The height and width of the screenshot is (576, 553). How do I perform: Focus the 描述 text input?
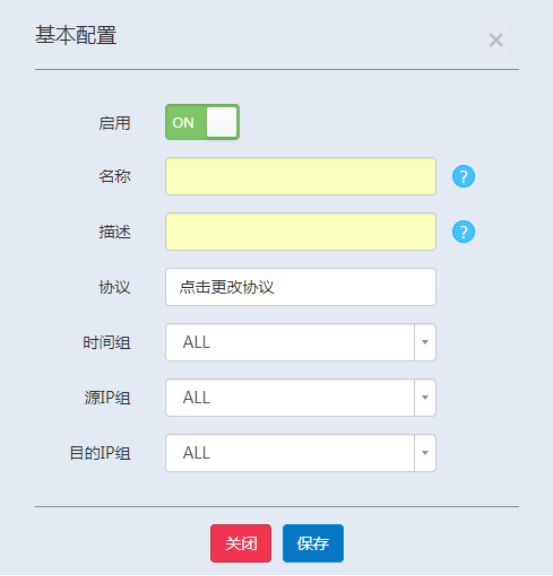pos(301,232)
